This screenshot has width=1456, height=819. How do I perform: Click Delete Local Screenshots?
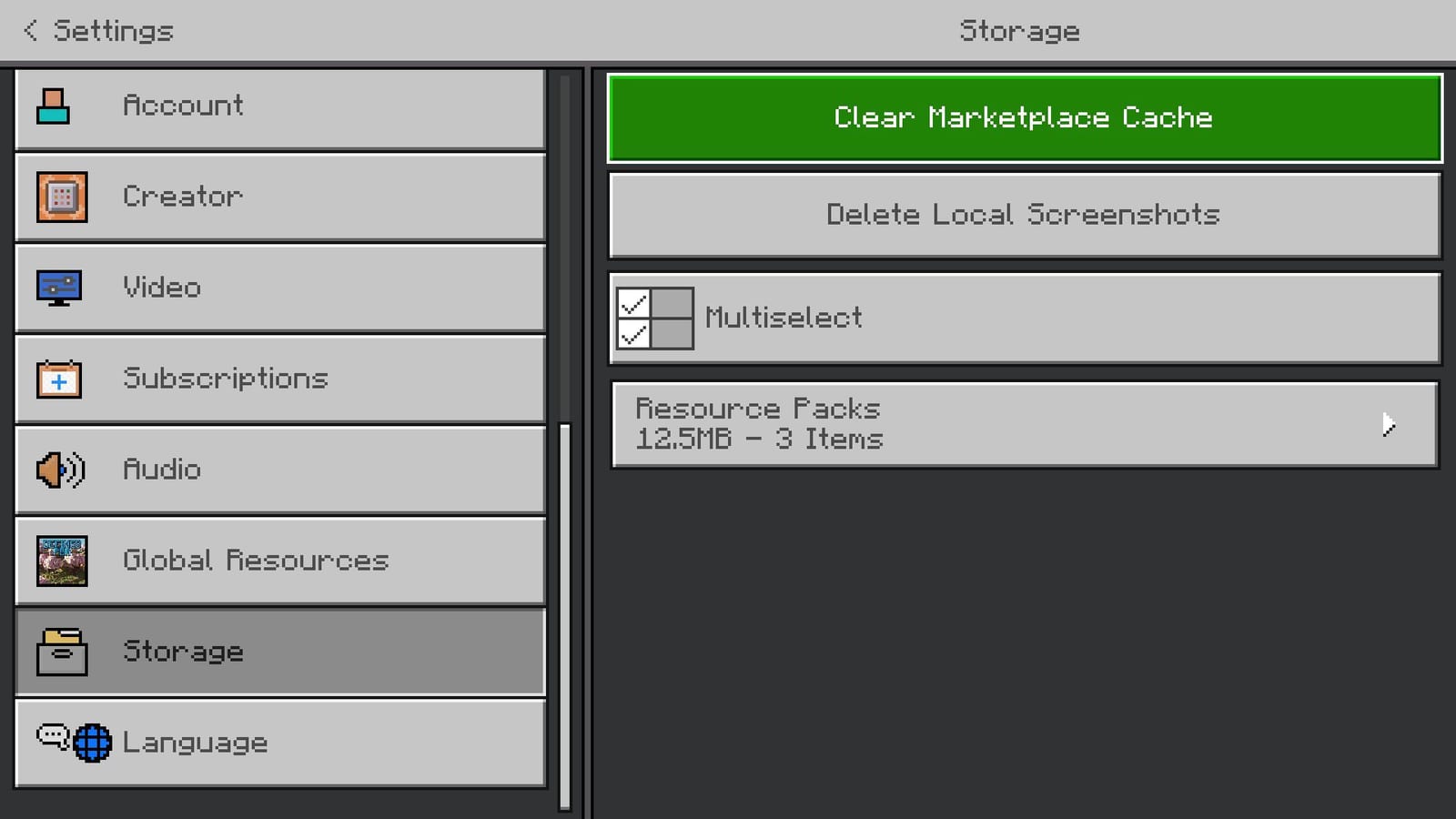click(1022, 215)
